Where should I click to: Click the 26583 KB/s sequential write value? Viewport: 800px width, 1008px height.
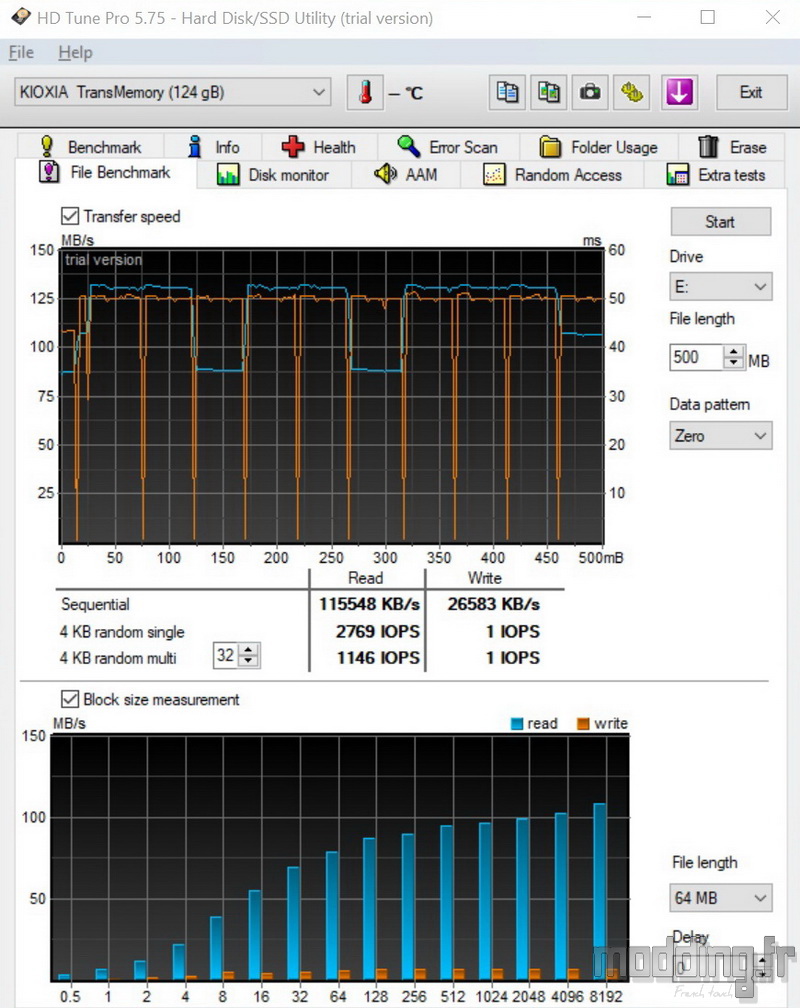(493, 604)
